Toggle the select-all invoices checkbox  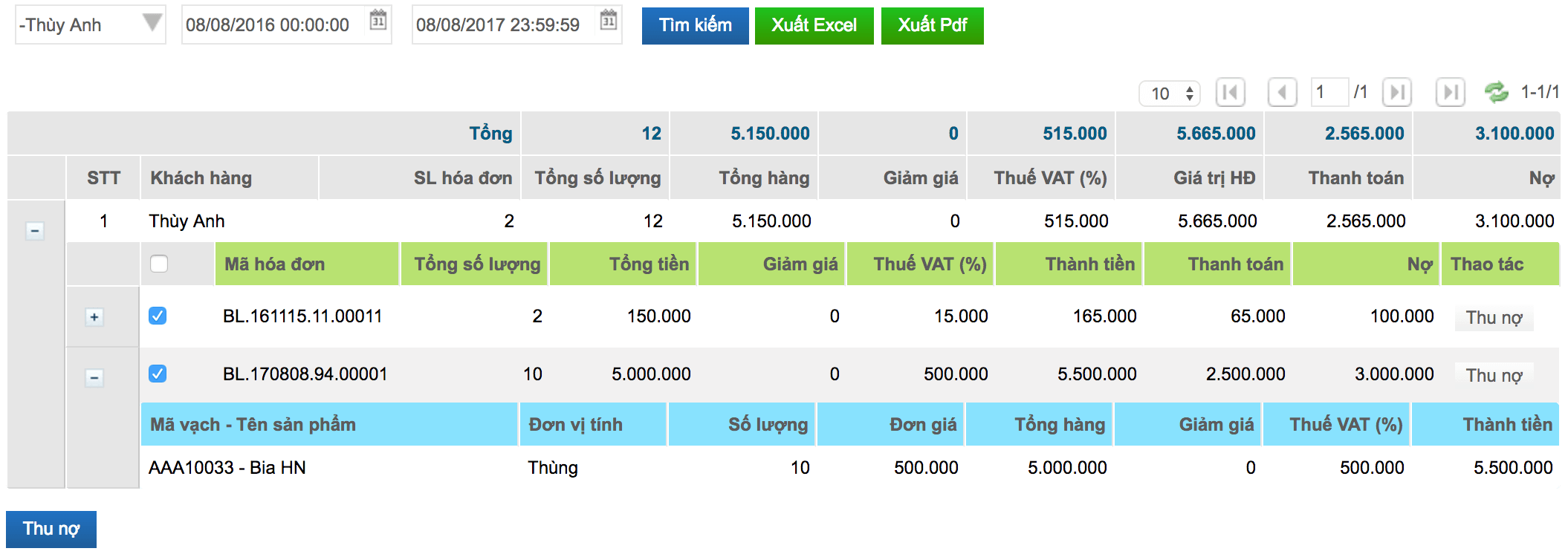coord(158,264)
